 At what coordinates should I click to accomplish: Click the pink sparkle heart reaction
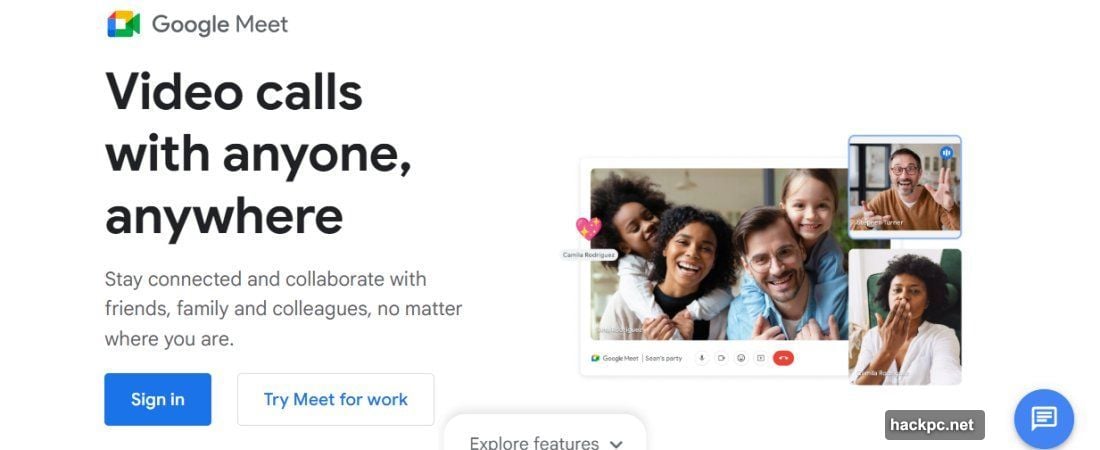(x=588, y=228)
